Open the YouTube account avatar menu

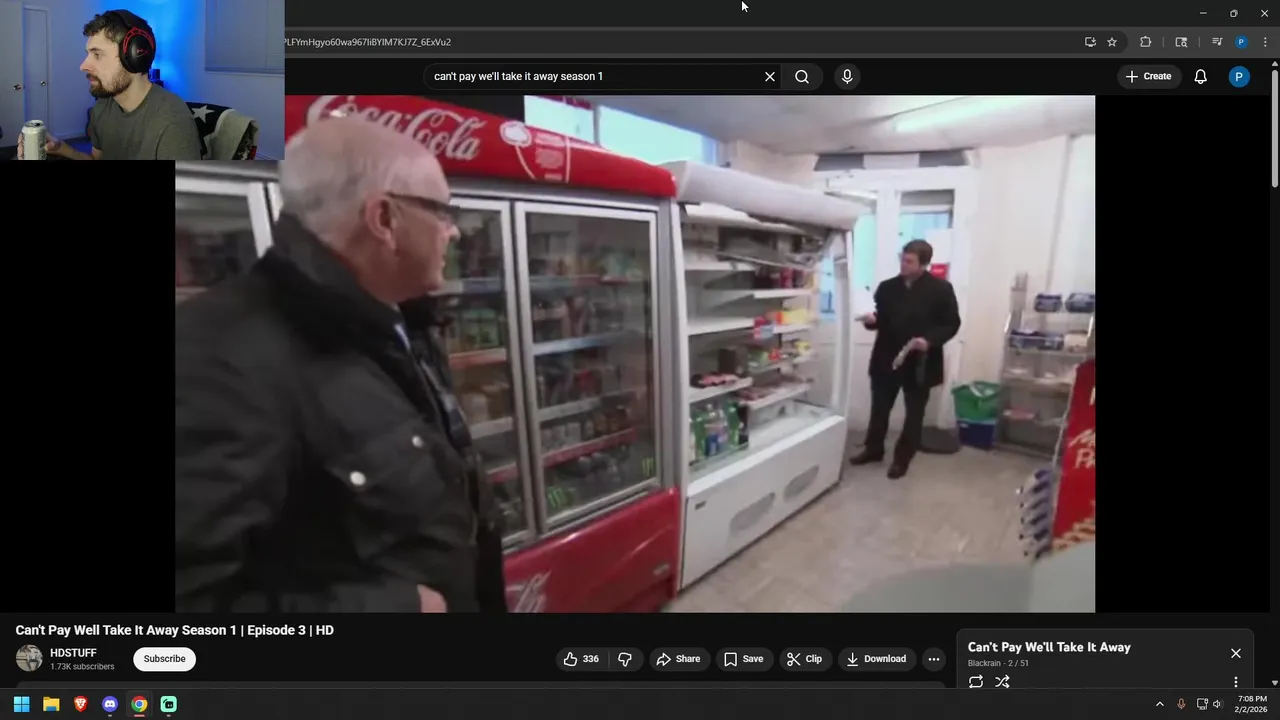point(1239,76)
